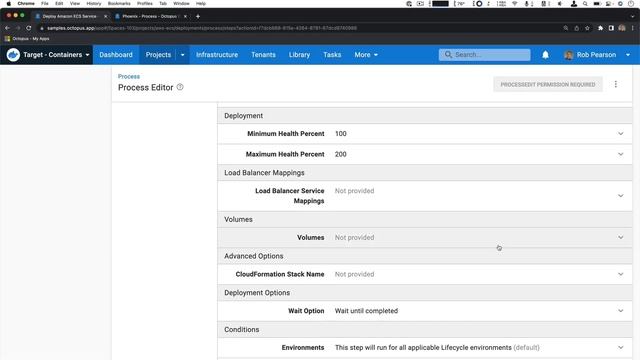Click the battery icon in menu bar

pos(597,4)
